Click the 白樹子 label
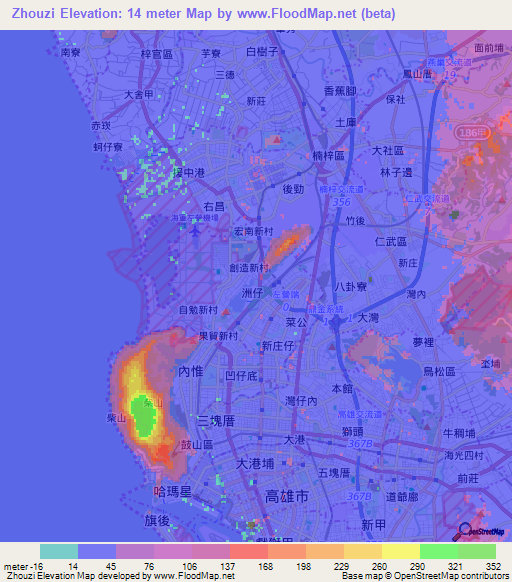 [262, 51]
